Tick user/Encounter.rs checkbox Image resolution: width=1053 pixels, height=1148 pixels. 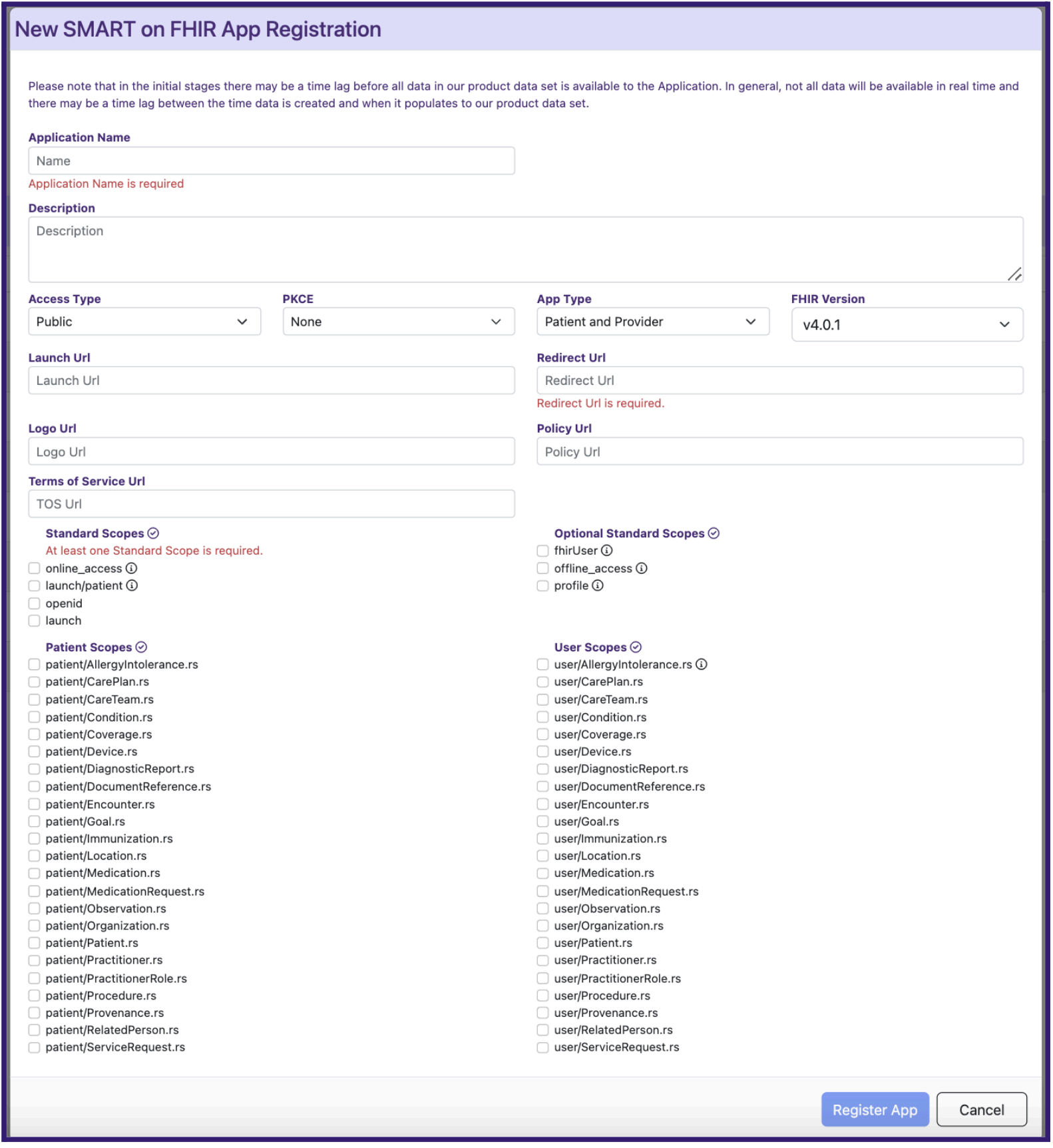click(543, 805)
